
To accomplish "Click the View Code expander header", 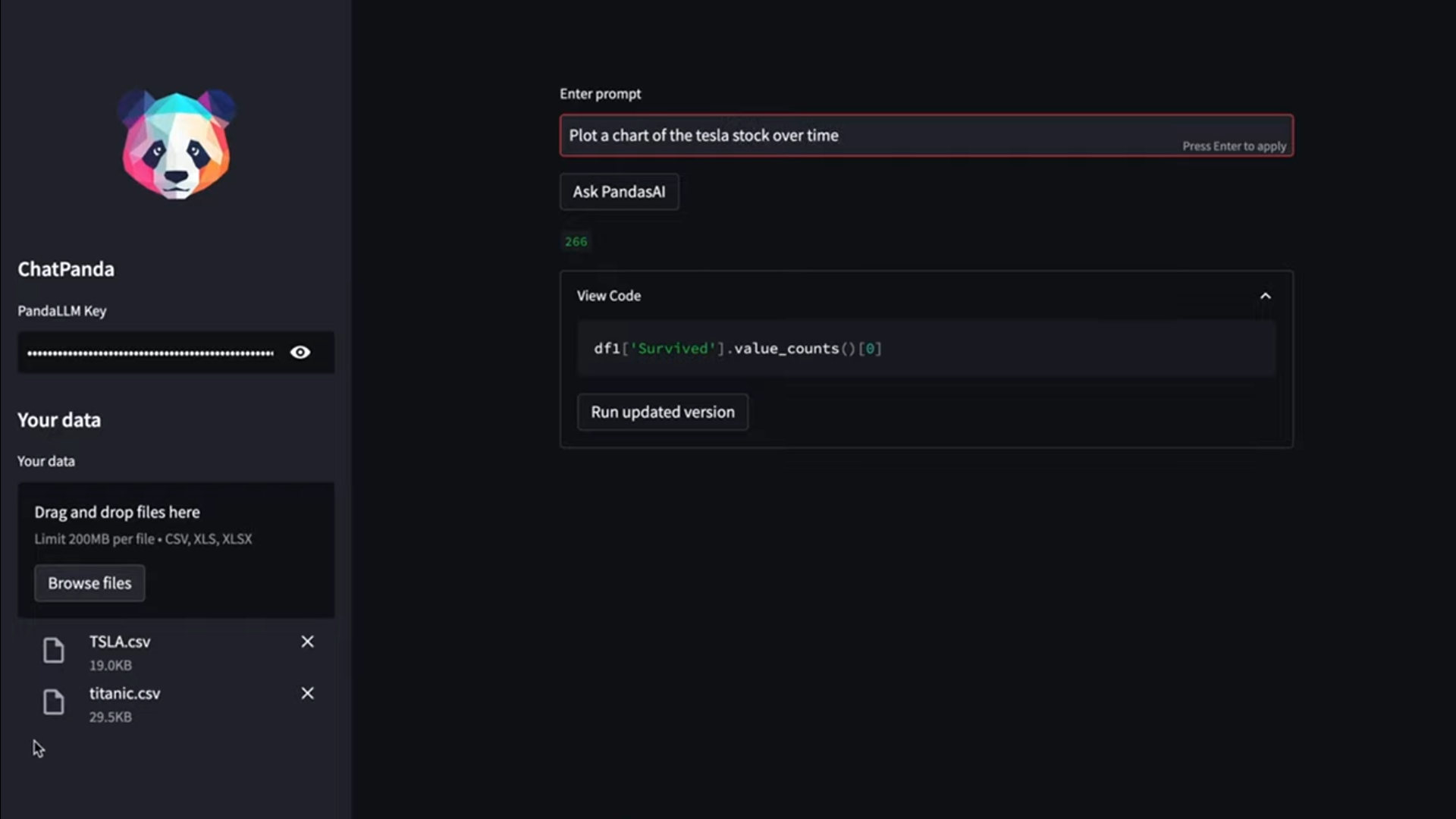I will (926, 296).
